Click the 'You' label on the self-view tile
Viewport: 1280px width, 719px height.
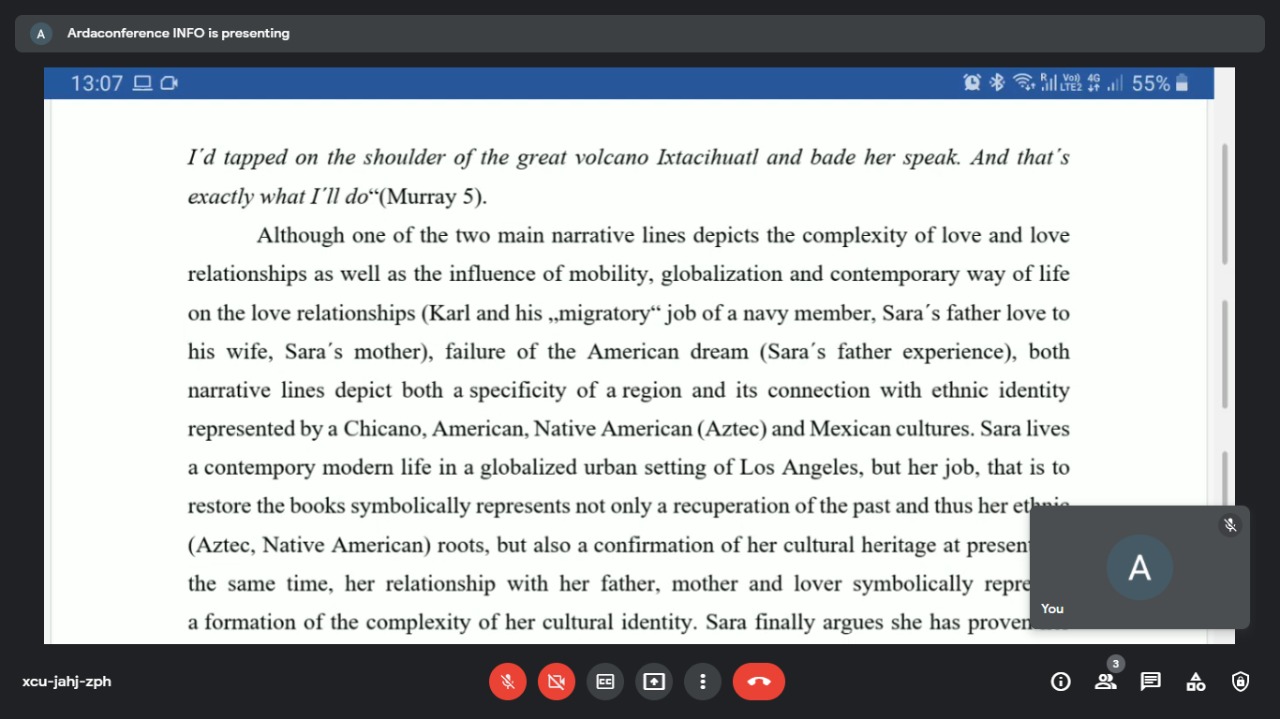pyautogui.click(x=1052, y=608)
